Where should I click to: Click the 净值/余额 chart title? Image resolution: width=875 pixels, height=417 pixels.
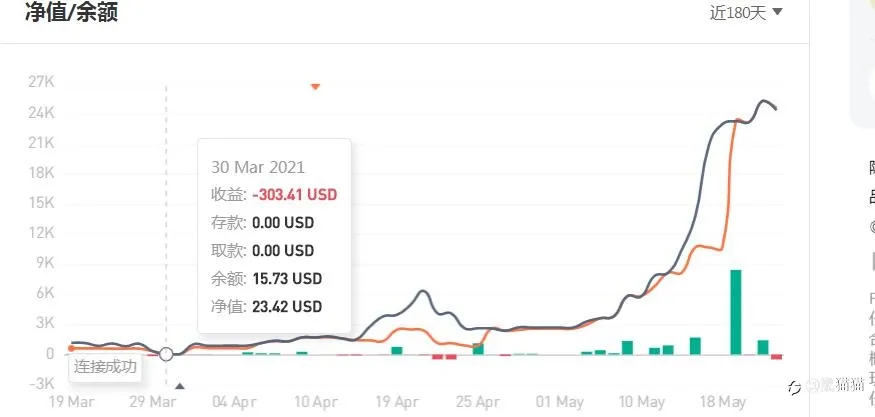click(x=71, y=12)
